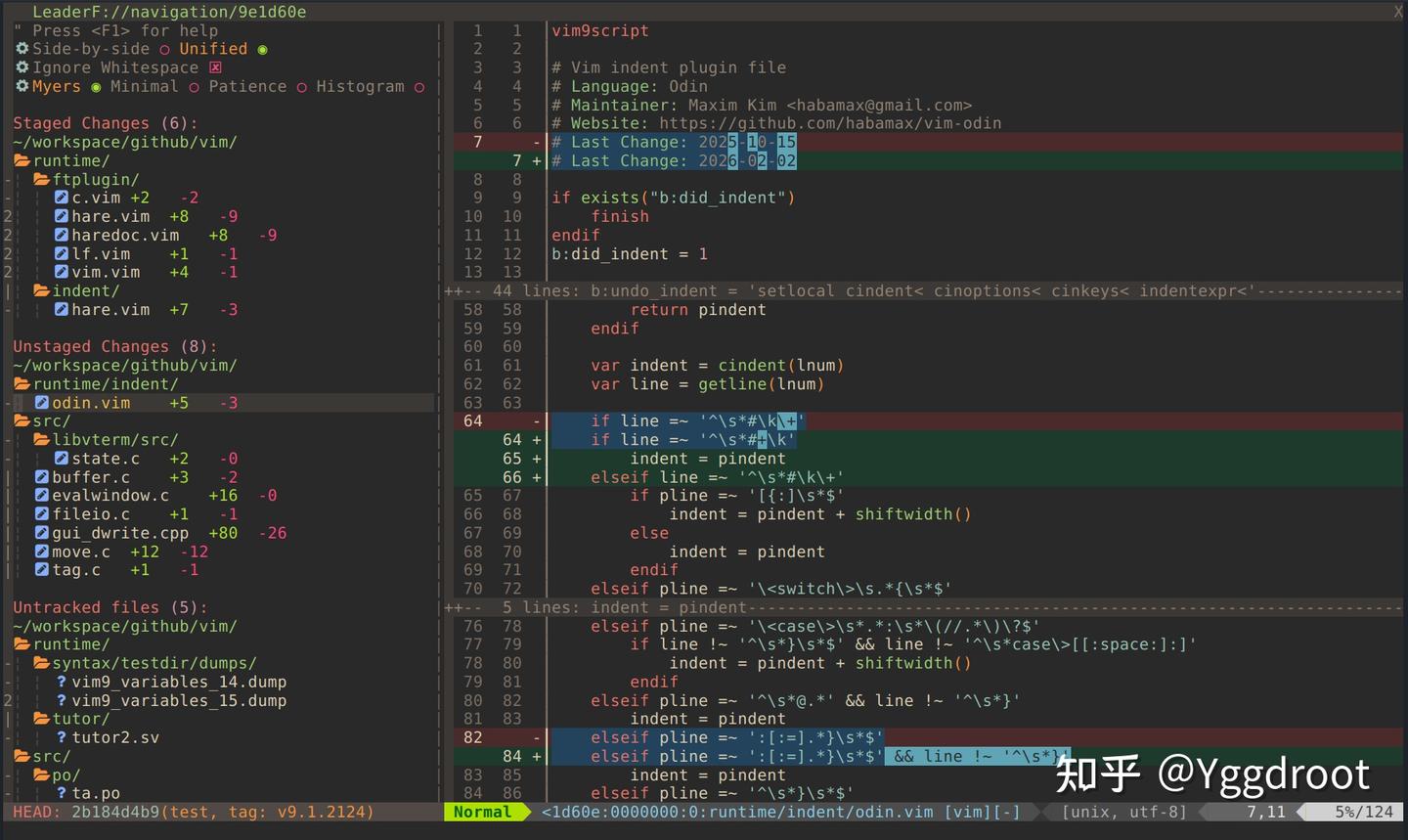
Task: Click the file icon beside fileio.c
Action: coord(42,514)
